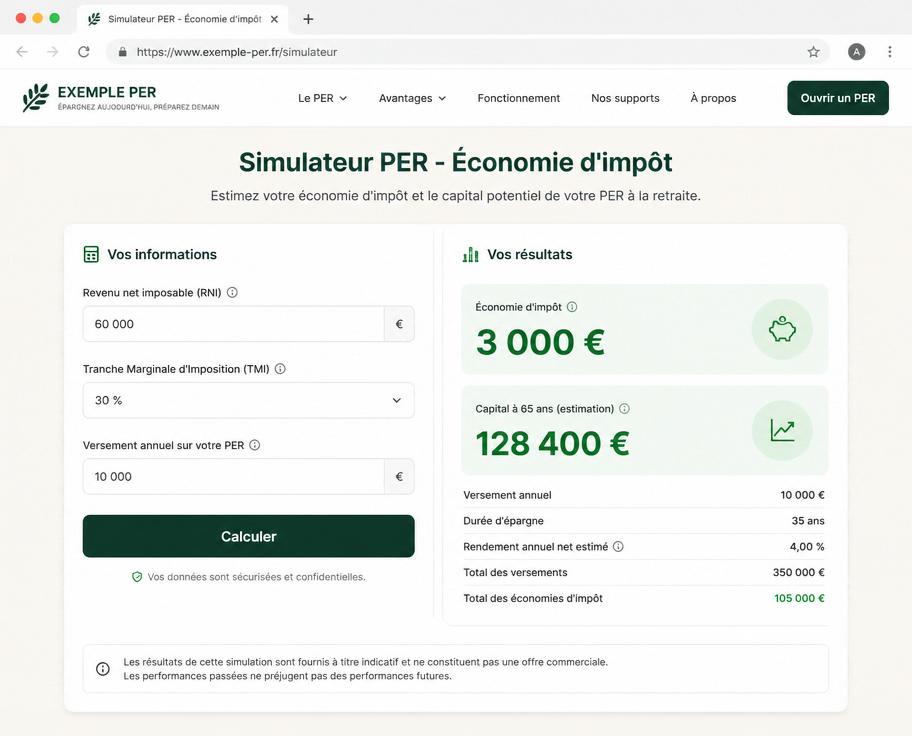Open the À propos page
The image size is (912, 736).
713,98
